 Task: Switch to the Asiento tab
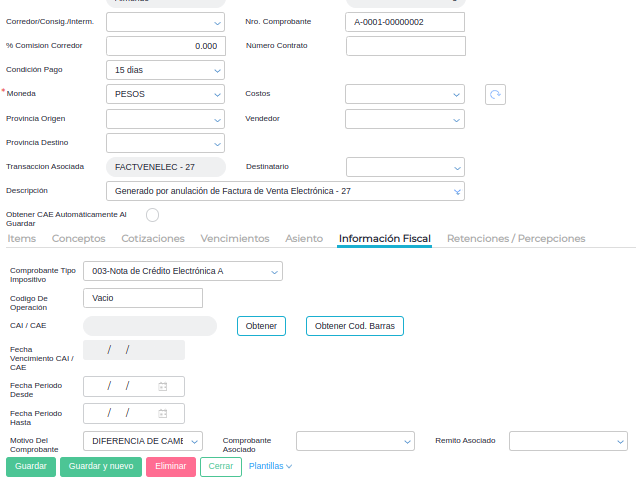tap(304, 238)
